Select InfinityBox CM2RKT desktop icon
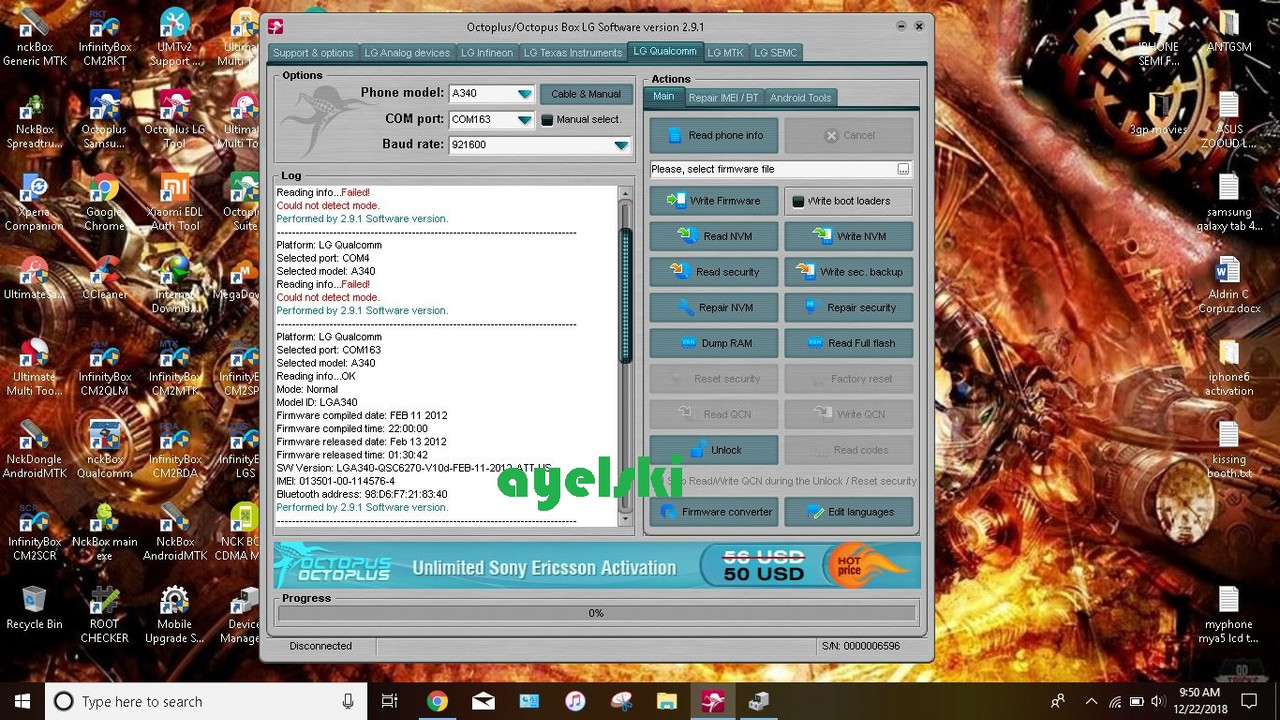 tap(105, 38)
